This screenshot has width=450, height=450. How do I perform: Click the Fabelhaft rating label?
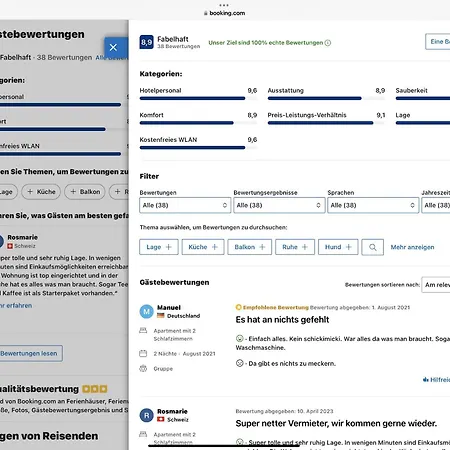pyautogui.click(x=173, y=39)
